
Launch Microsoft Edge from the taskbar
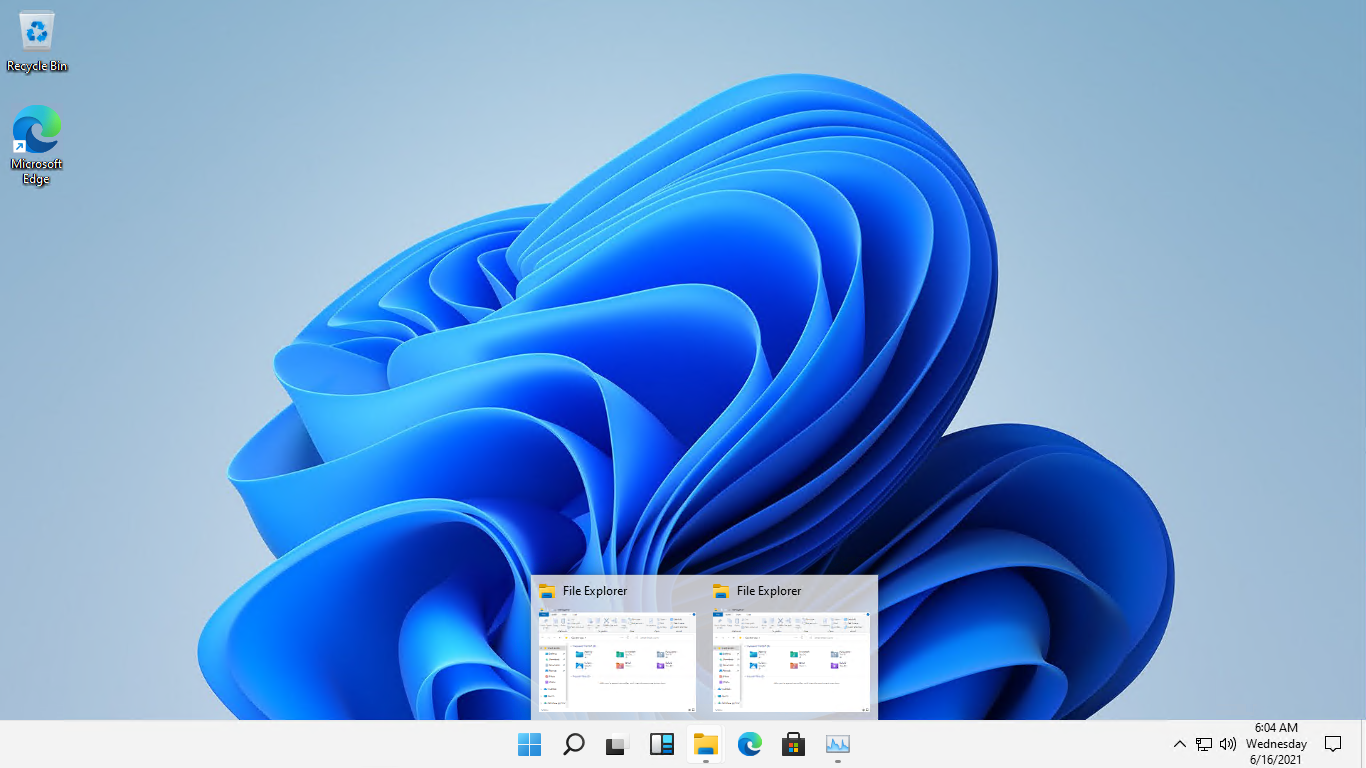coord(749,744)
